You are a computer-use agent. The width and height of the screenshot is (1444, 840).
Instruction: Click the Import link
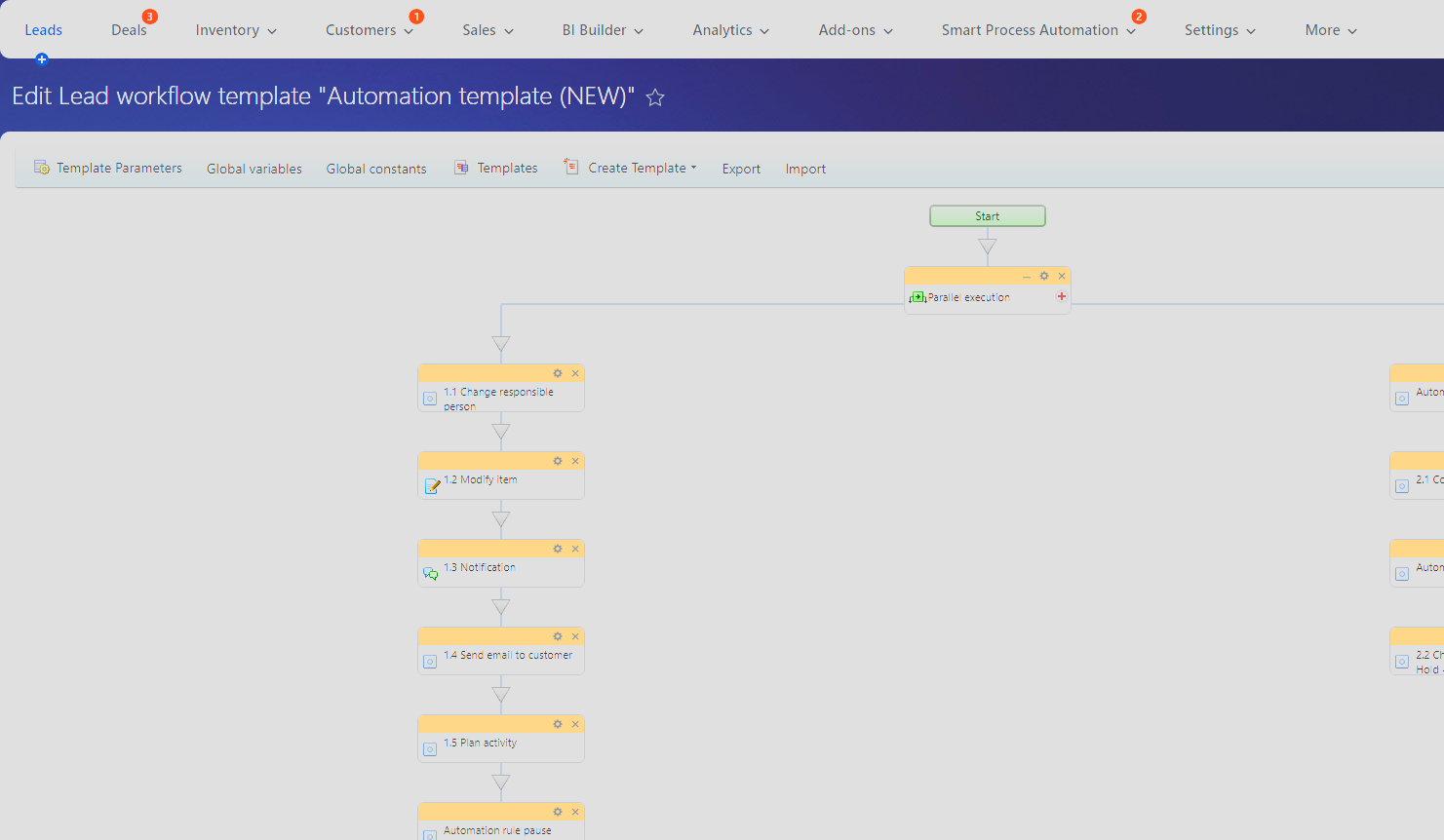coord(804,169)
